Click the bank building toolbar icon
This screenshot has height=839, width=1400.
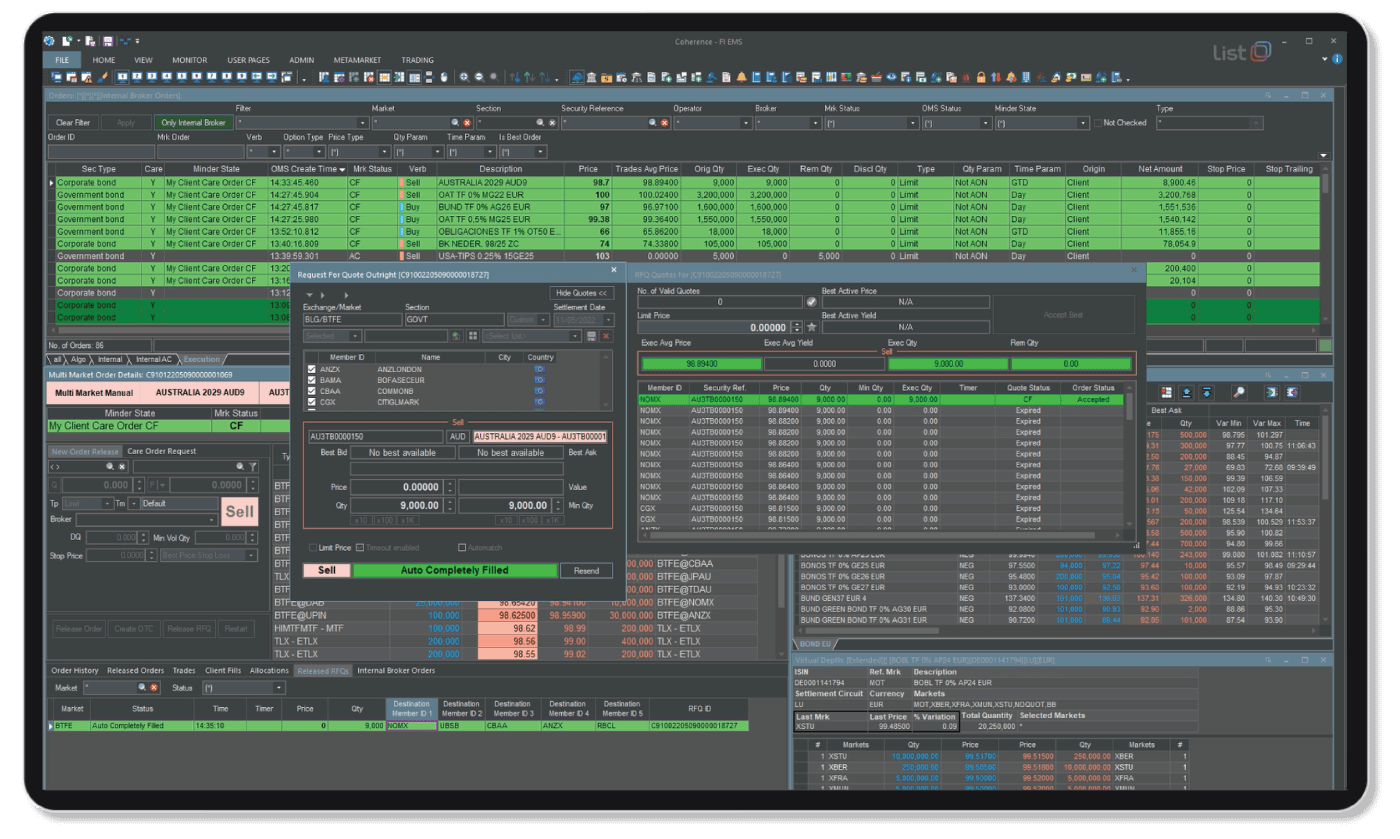[592, 77]
